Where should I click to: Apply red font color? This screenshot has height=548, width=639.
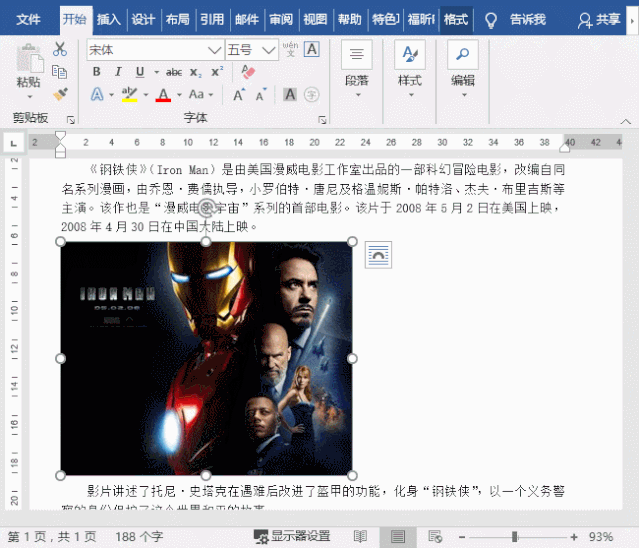click(x=163, y=95)
